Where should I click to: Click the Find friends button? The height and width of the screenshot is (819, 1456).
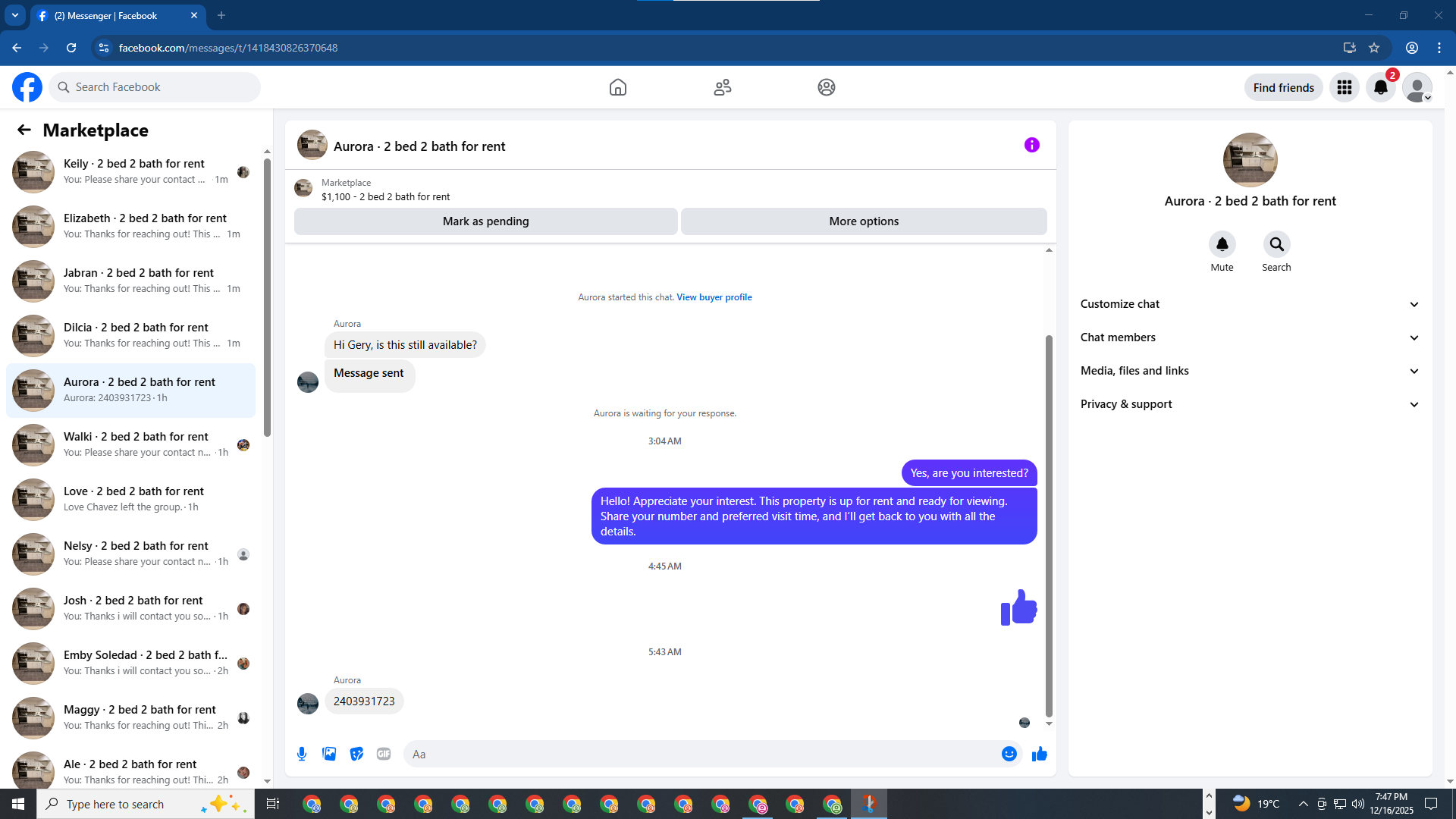coord(1284,87)
